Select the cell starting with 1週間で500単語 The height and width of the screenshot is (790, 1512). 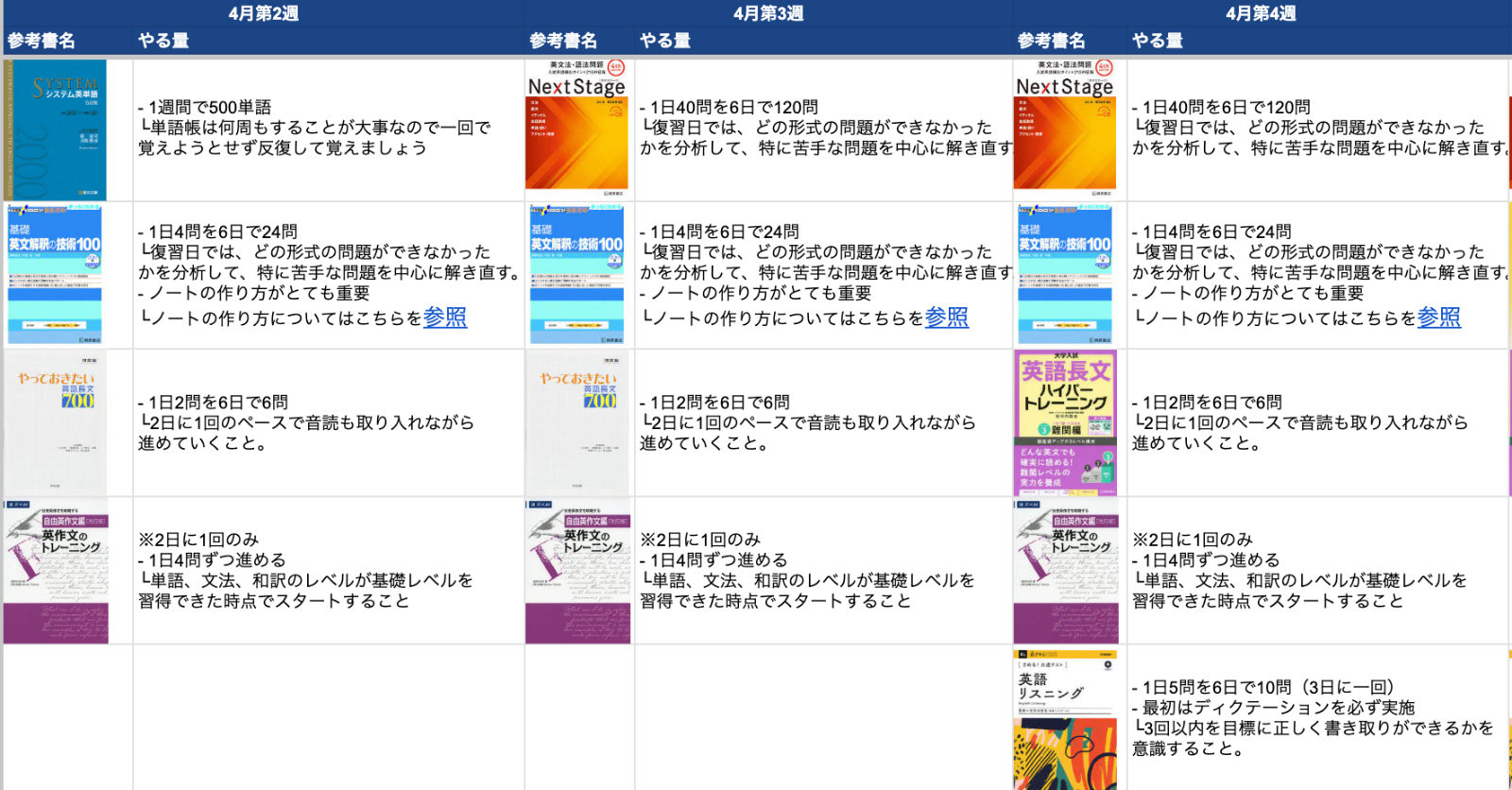click(x=328, y=129)
